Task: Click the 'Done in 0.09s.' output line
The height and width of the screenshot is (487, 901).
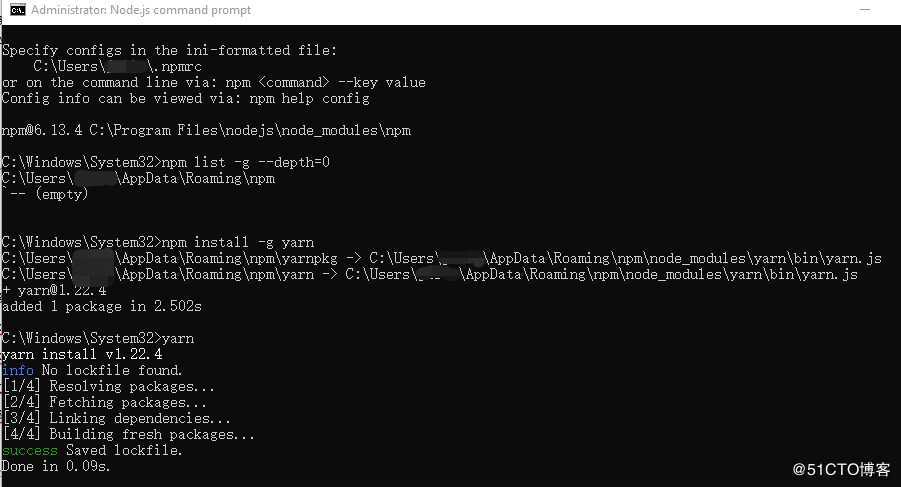Action: (x=56, y=466)
